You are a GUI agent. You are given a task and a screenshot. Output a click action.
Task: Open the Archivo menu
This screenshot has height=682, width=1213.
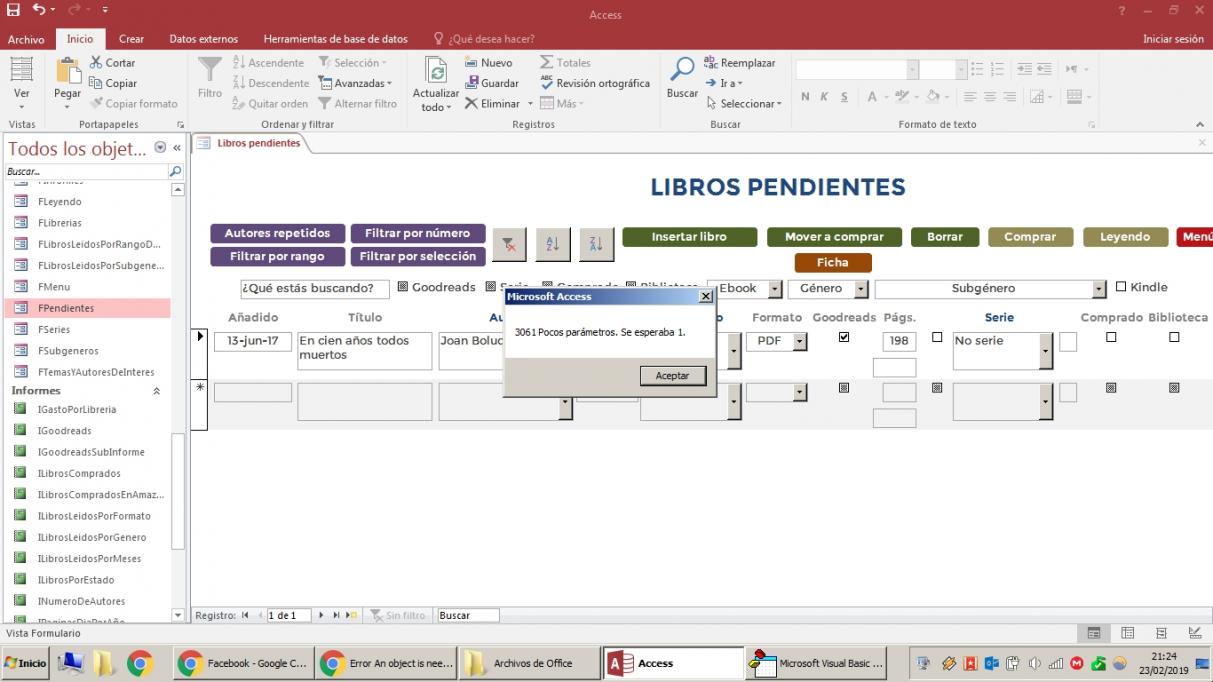pos(26,39)
